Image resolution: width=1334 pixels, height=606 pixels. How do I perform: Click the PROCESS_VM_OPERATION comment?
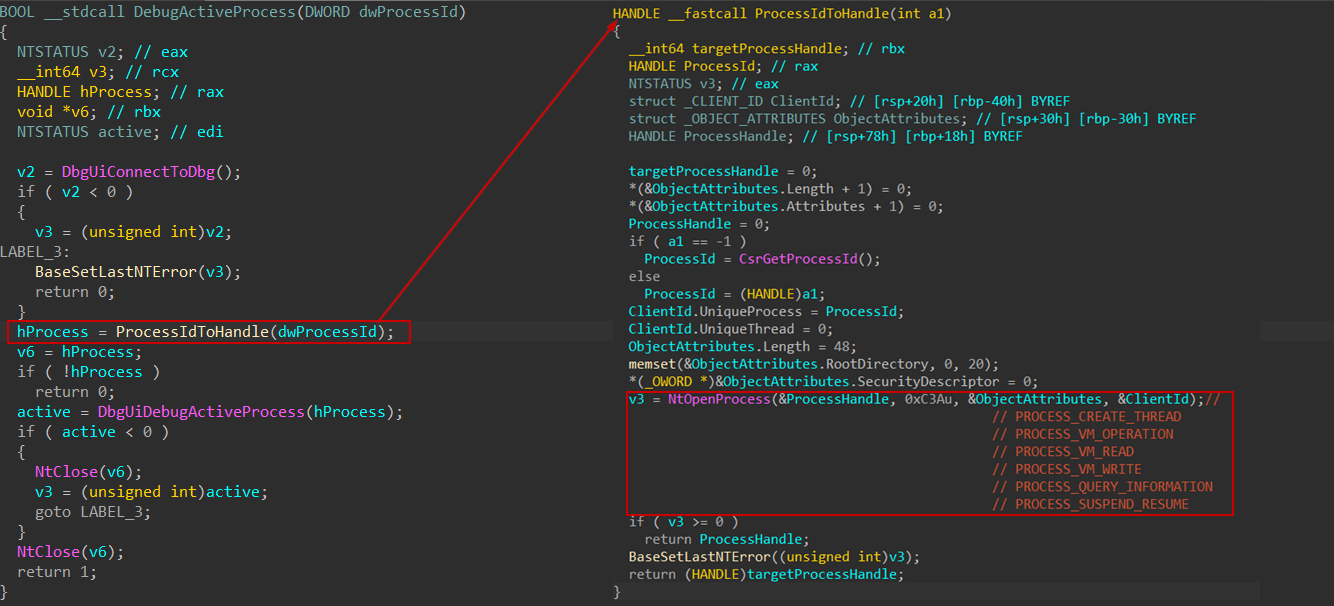pyautogui.click(x=1083, y=434)
